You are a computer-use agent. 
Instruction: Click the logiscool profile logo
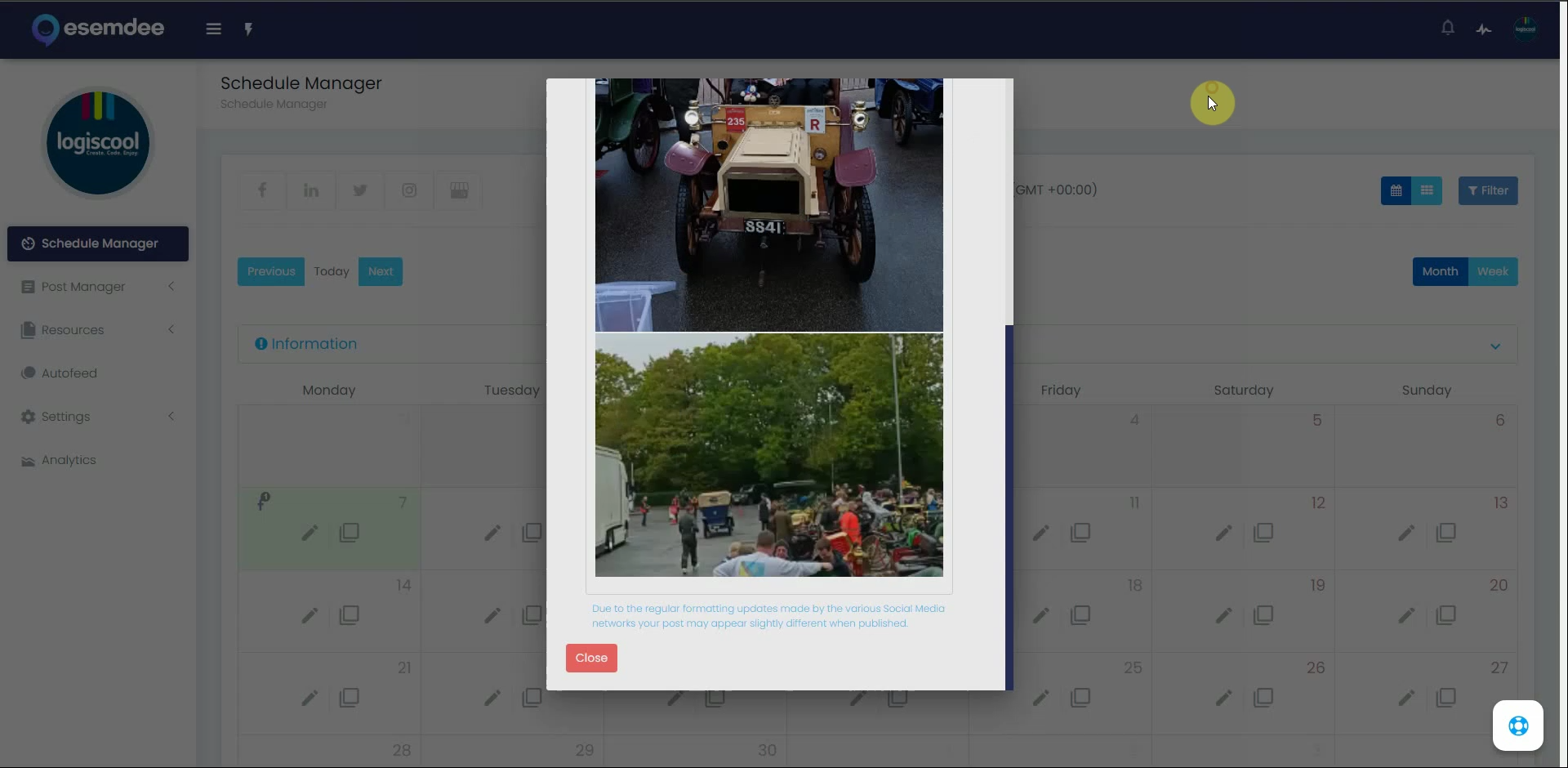pyautogui.click(x=98, y=143)
